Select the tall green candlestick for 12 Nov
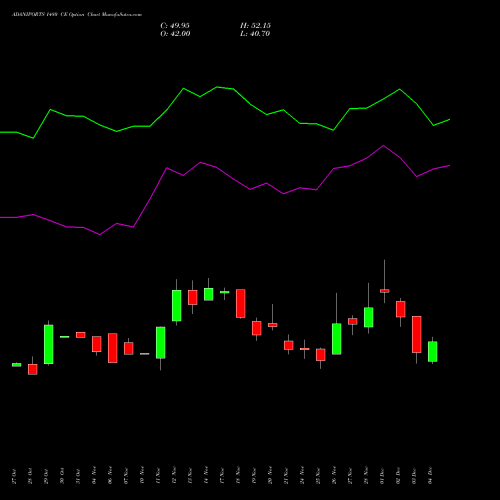Screen dimensions: 500x500 (177, 306)
